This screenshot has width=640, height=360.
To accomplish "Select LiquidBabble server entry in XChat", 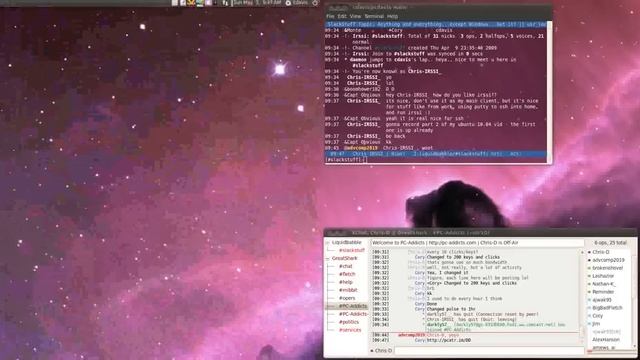I will tap(346, 242).
